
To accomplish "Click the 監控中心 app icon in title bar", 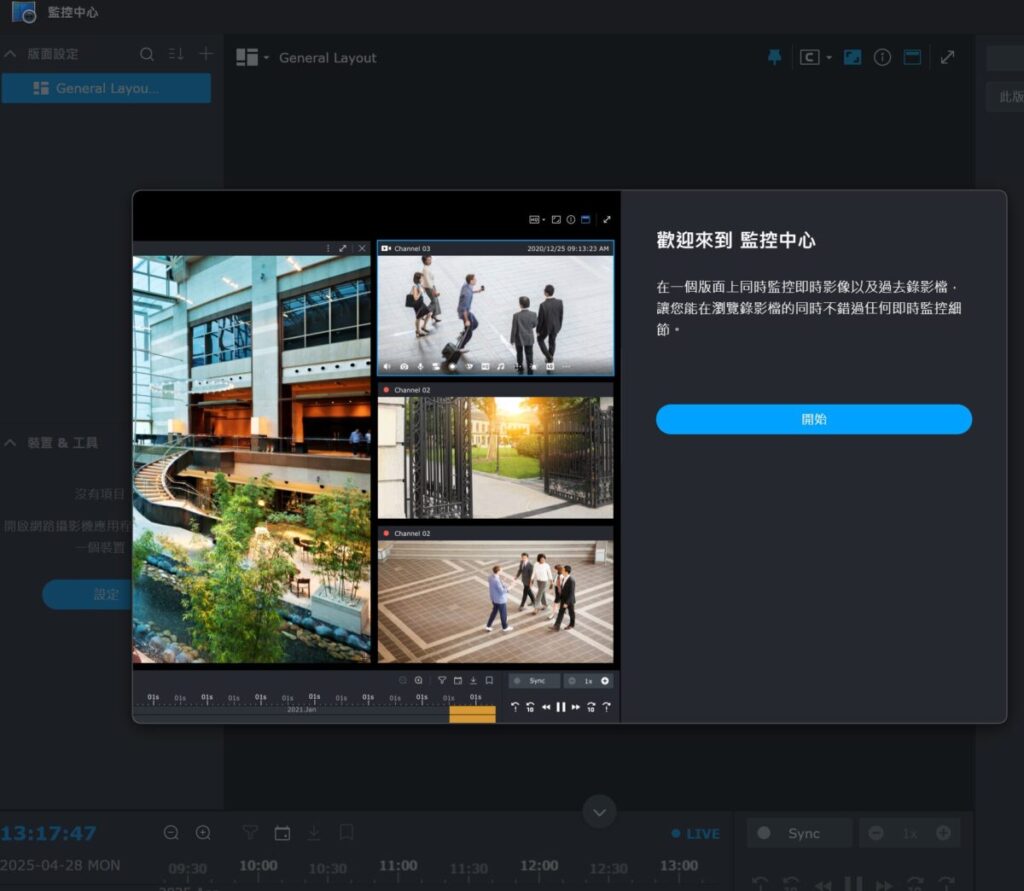I will (24, 12).
